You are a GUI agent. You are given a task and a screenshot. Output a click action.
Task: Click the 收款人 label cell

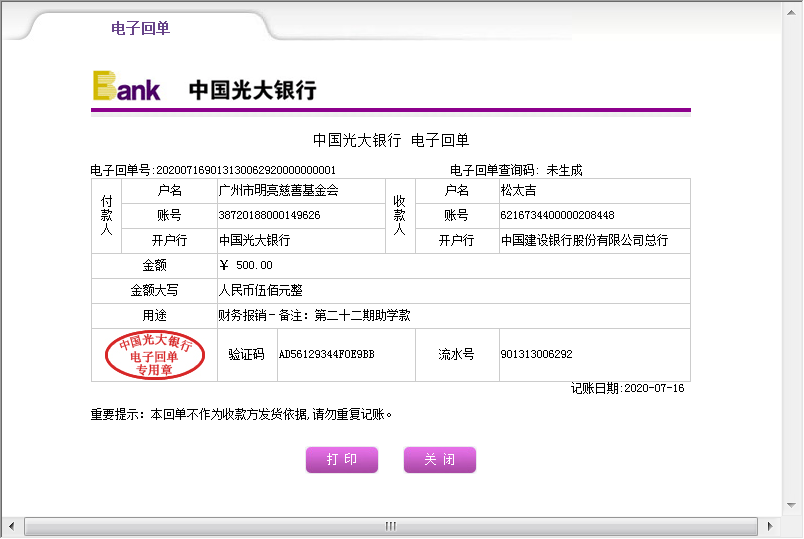[x=400, y=215]
